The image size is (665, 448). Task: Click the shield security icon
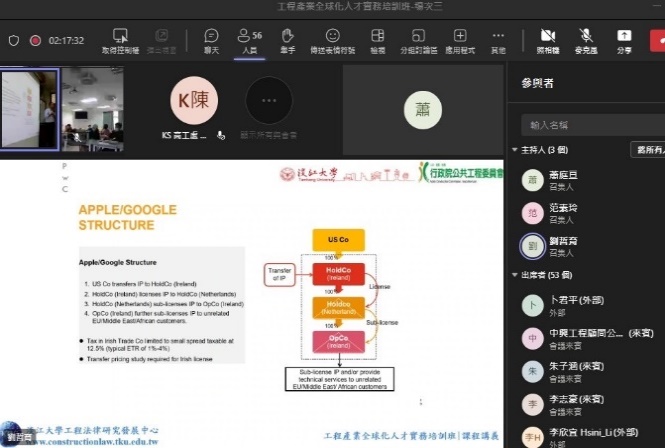click(14, 41)
